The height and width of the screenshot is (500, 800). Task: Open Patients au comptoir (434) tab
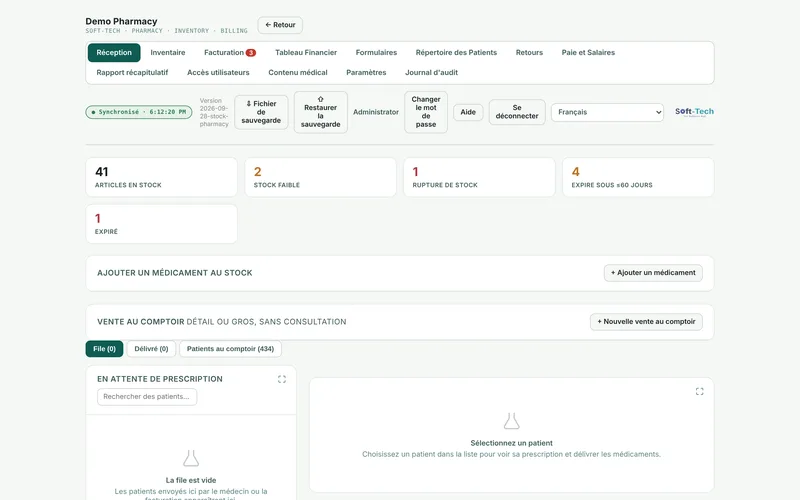(x=230, y=349)
